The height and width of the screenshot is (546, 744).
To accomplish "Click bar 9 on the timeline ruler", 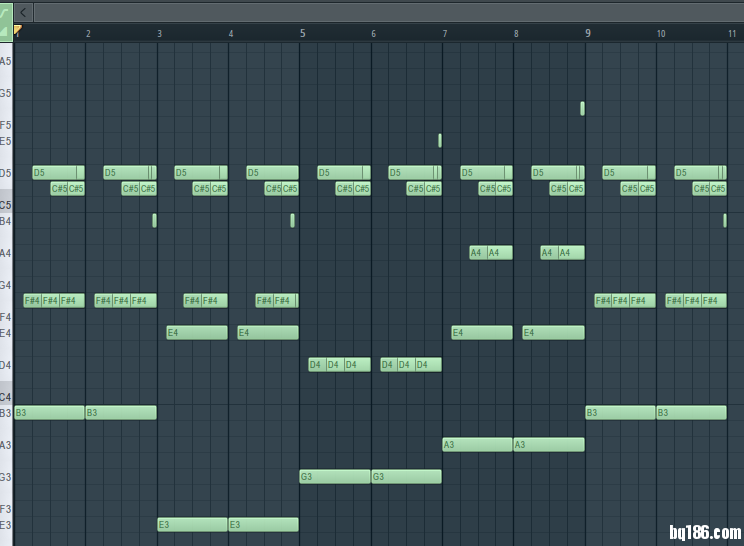I will tap(588, 33).
